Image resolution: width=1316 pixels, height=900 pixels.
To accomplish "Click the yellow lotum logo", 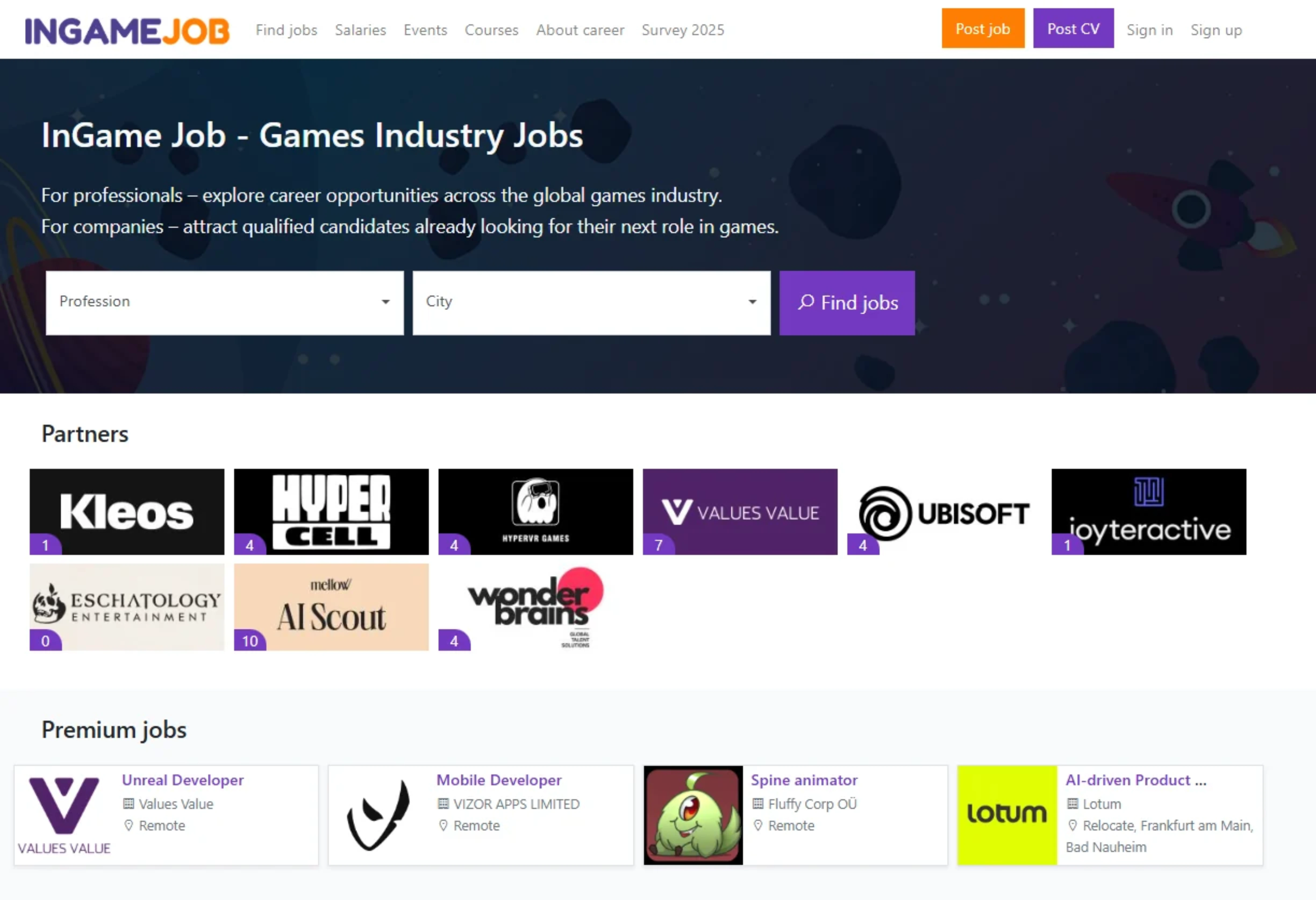I will [1007, 815].
